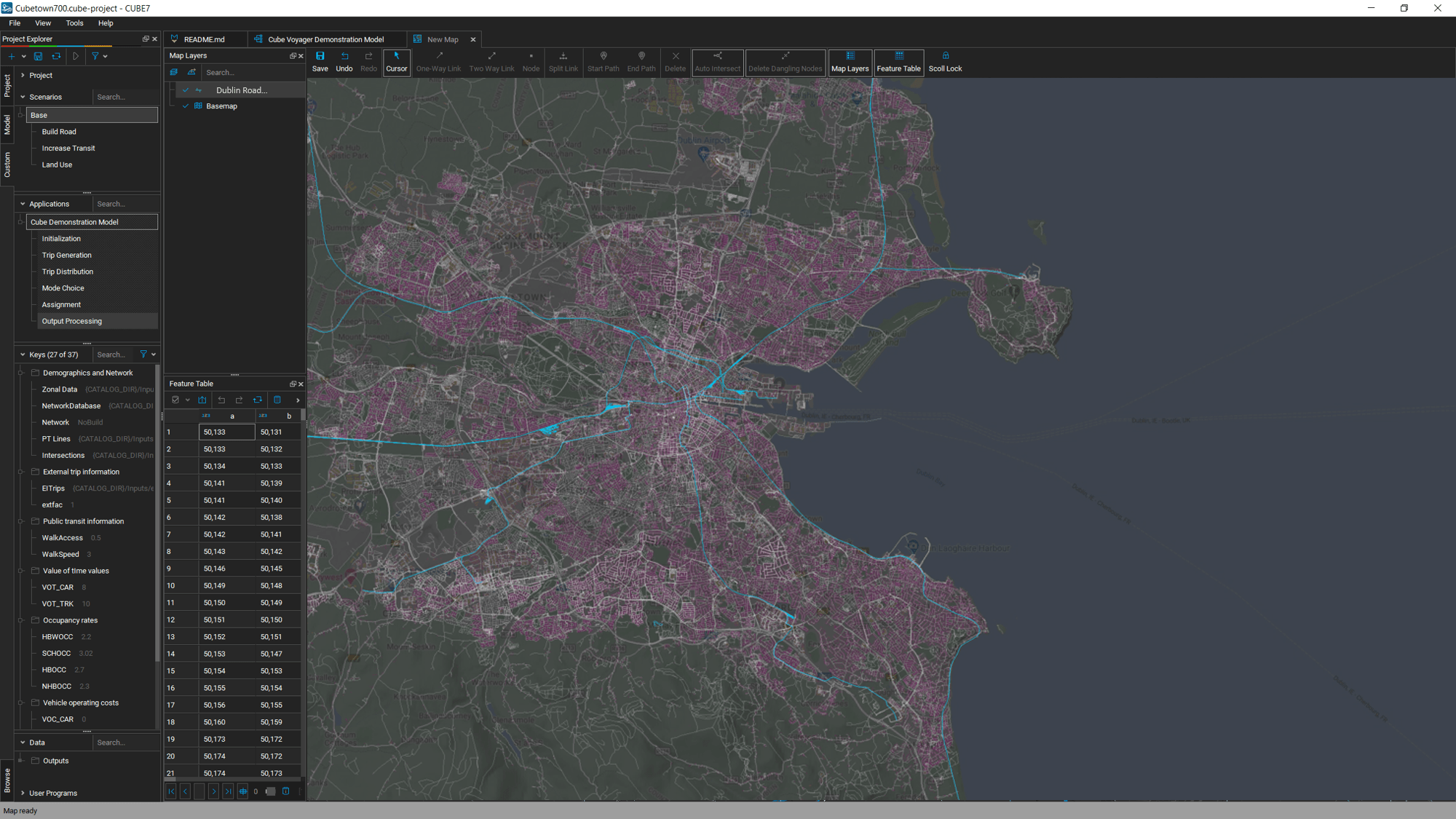Click the Undo map toolbar button

pos(344,61)
